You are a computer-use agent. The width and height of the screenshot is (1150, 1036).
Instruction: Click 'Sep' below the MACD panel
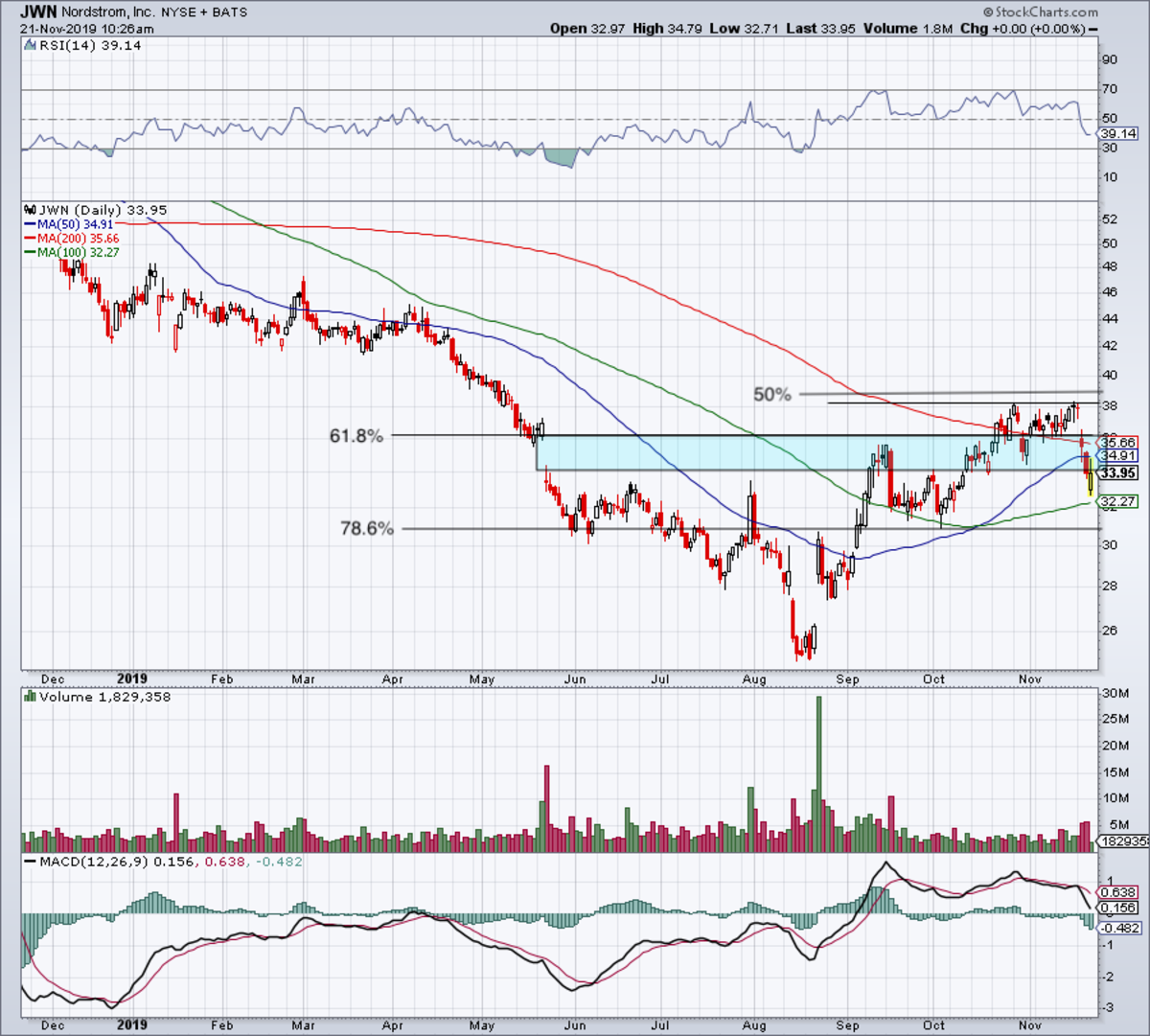click(847, 1025)
